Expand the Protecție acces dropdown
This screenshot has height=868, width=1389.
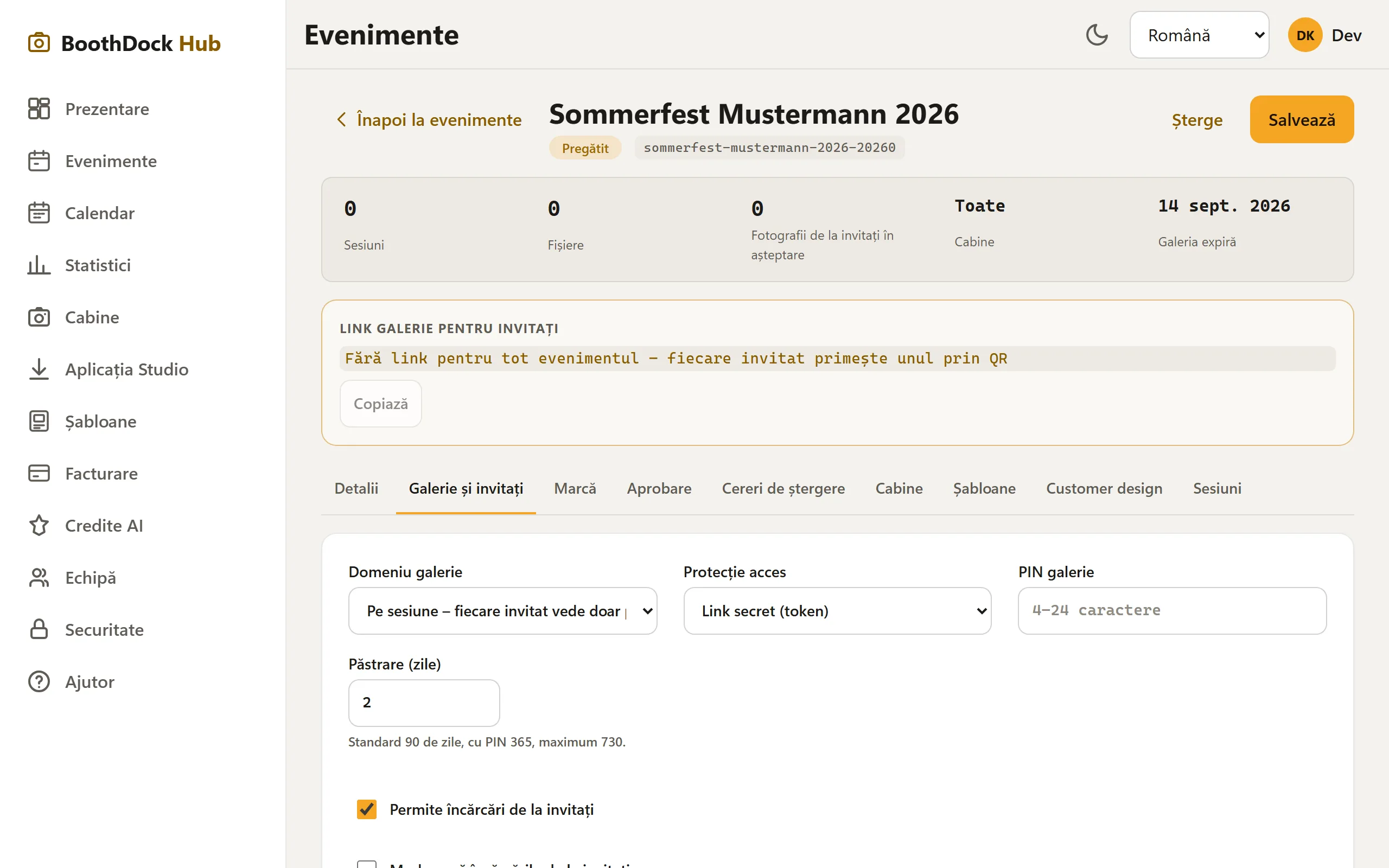(x=837, y=611)
